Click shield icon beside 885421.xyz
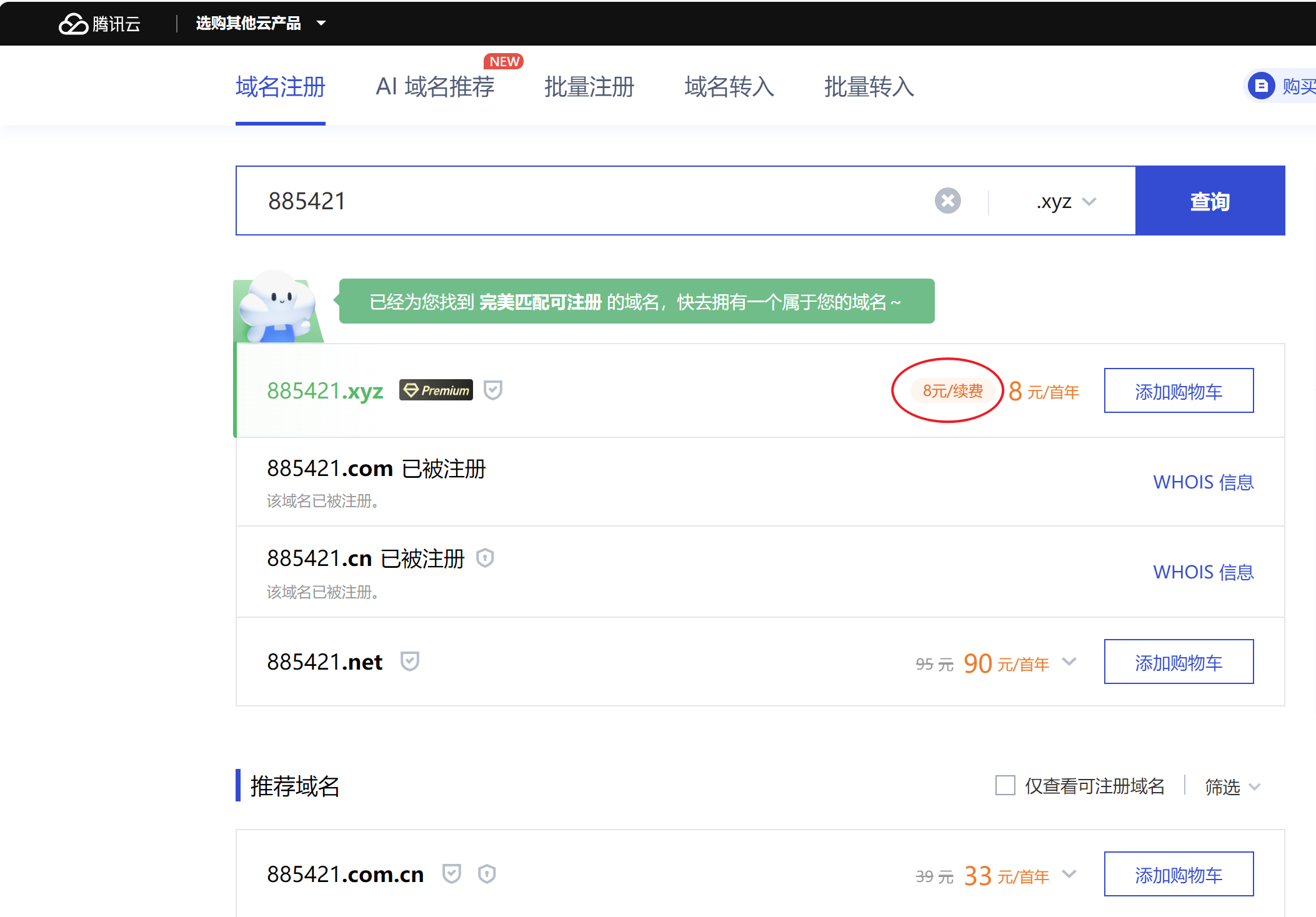Image resolution: width=1316 pixels, height=917 pixels. pyautogui.click(x=493, y=390)
